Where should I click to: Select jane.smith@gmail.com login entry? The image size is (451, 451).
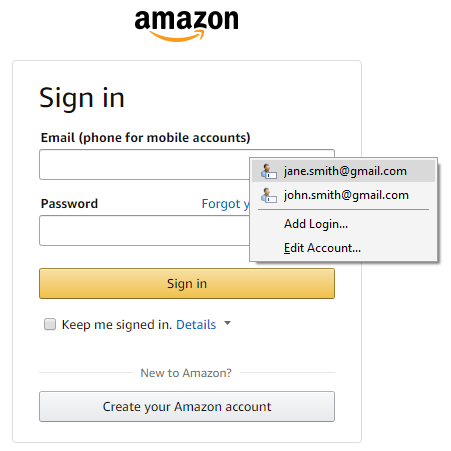[343, 171]
